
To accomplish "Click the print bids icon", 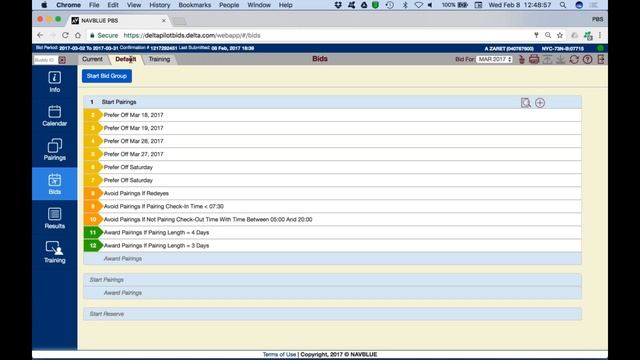I will pos(534,60).
